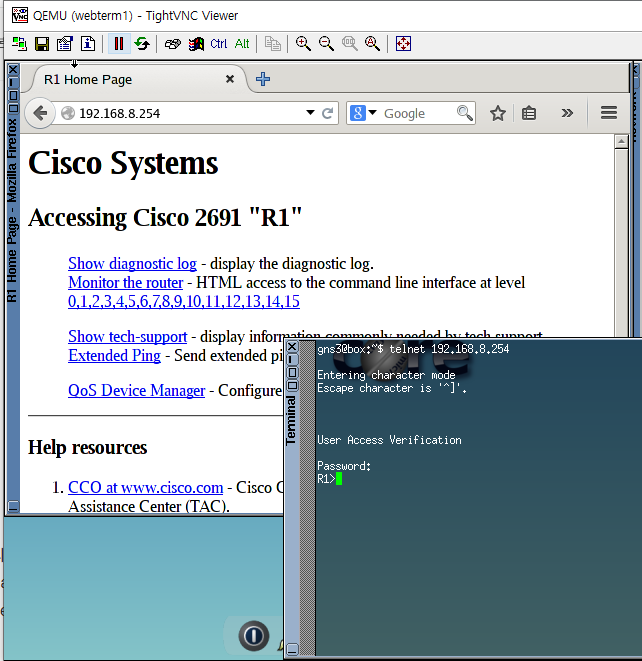Open the connection options icon in TightVNC toolbar
The width and height of the screenshot is (642, 661).
65,43
